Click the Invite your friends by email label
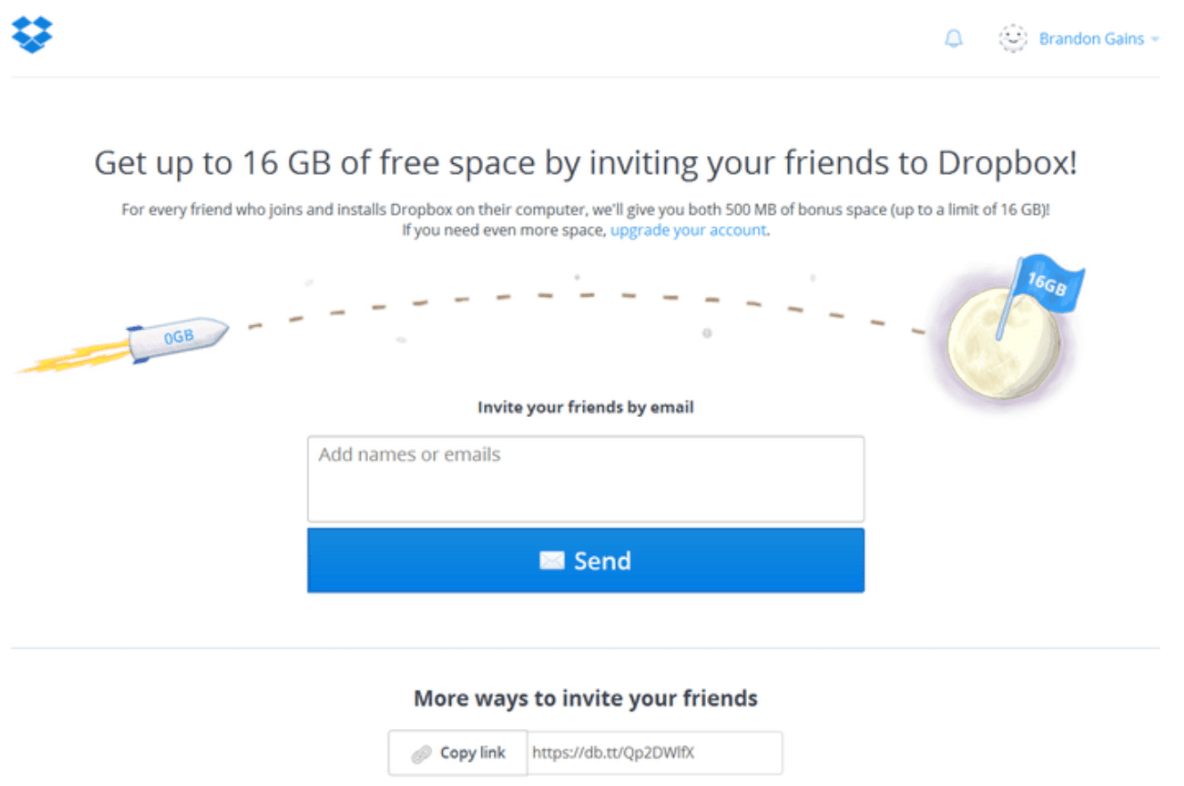The image size is (1184, 786). pos(585,407)
